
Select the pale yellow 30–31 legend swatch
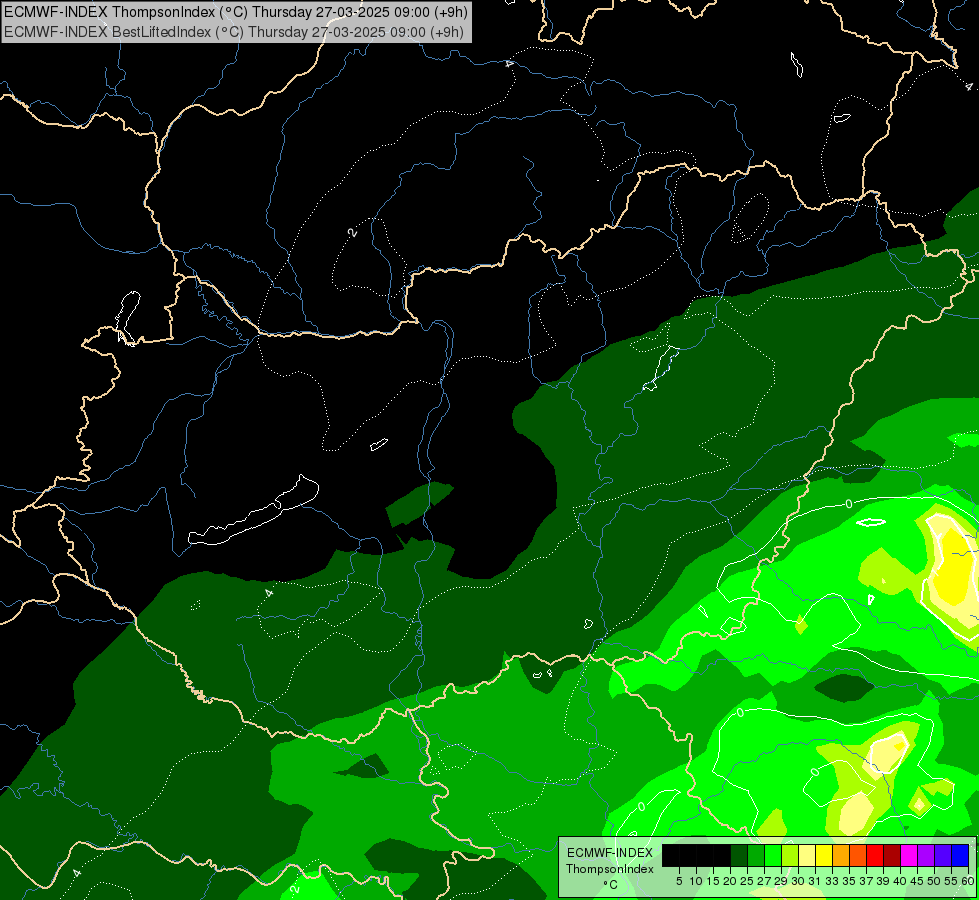coord(807,855)
